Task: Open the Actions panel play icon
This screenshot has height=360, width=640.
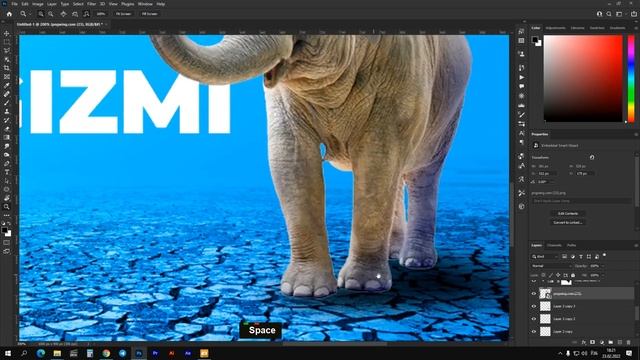Action: (521, 77)
